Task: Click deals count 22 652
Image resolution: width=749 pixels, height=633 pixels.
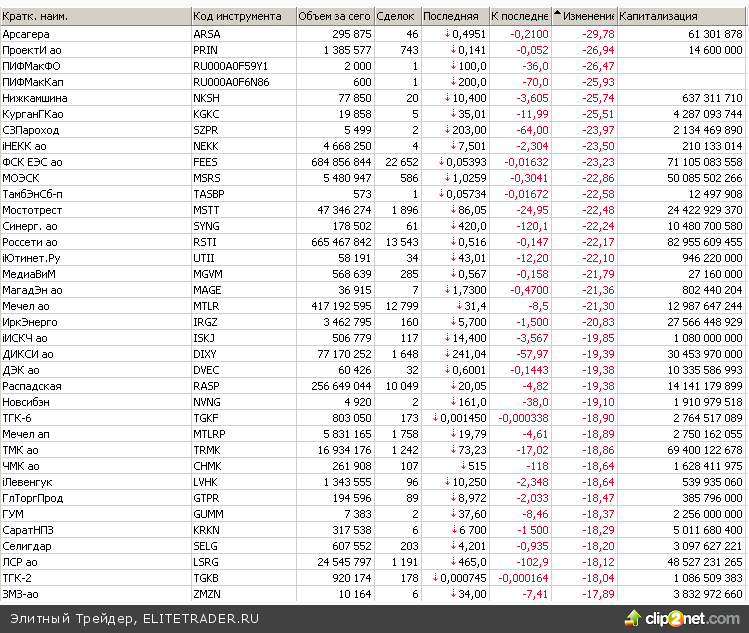Action: click(402, 162)
